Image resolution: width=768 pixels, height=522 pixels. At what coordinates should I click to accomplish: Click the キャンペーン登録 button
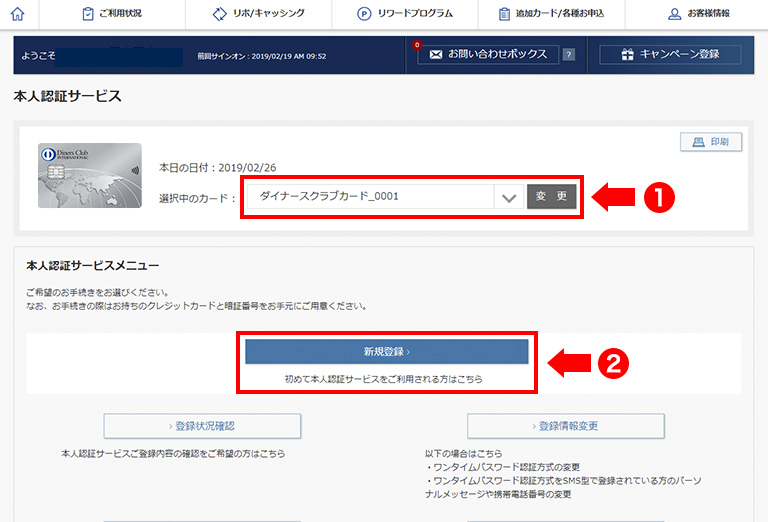click(x=670, y=54)
